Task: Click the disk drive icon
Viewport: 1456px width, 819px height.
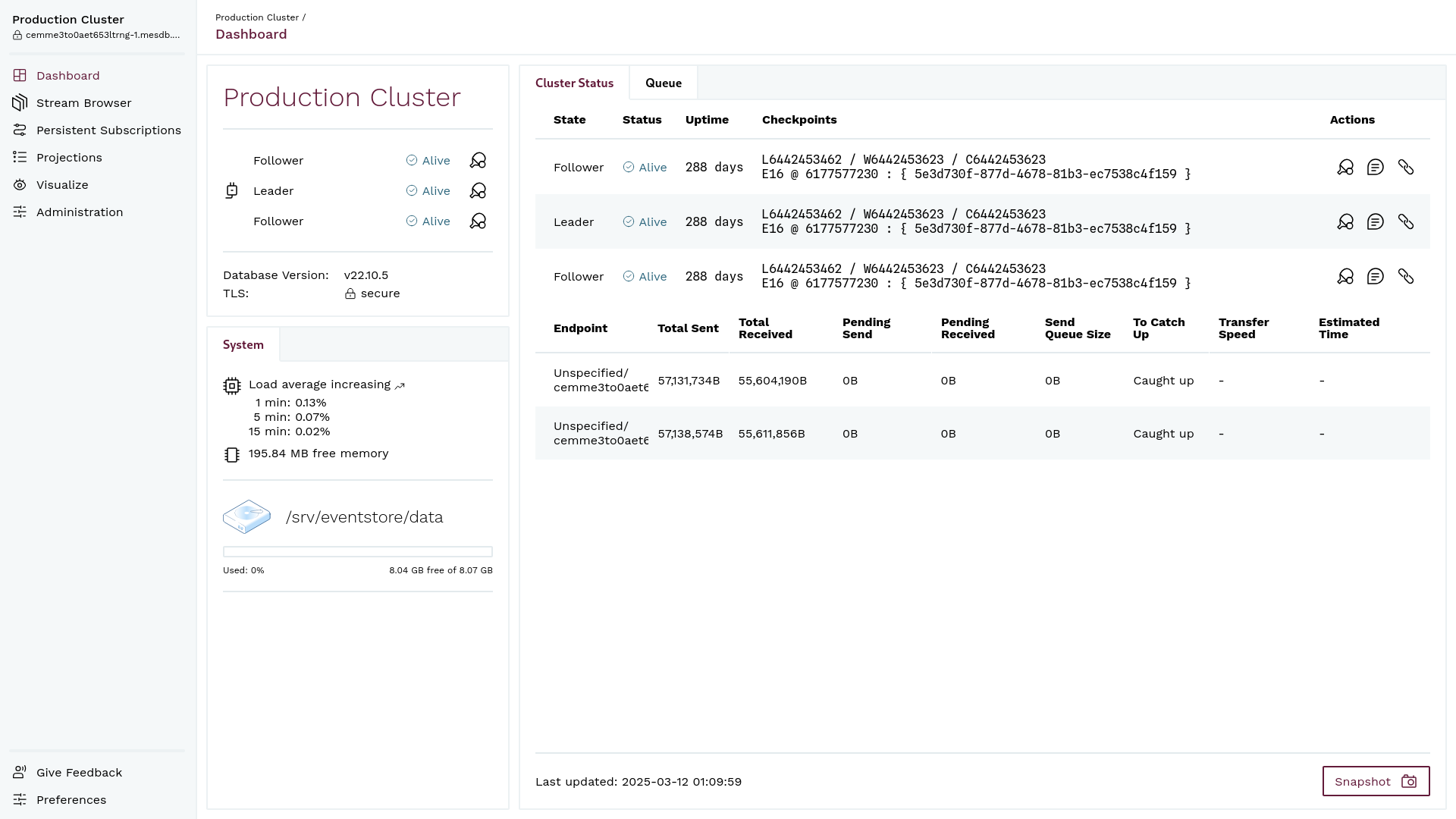Action: pyautogui.click(x=246, y=517)
